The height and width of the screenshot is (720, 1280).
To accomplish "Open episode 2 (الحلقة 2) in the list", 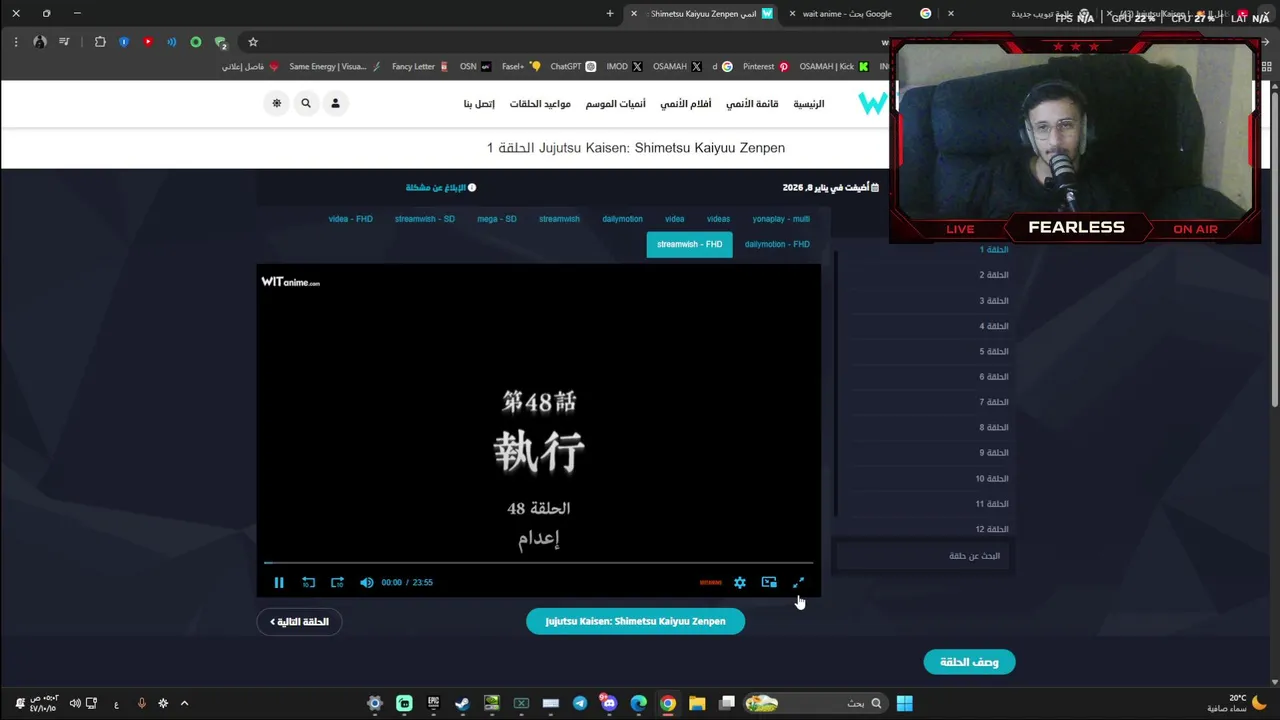I will [994, 275].
